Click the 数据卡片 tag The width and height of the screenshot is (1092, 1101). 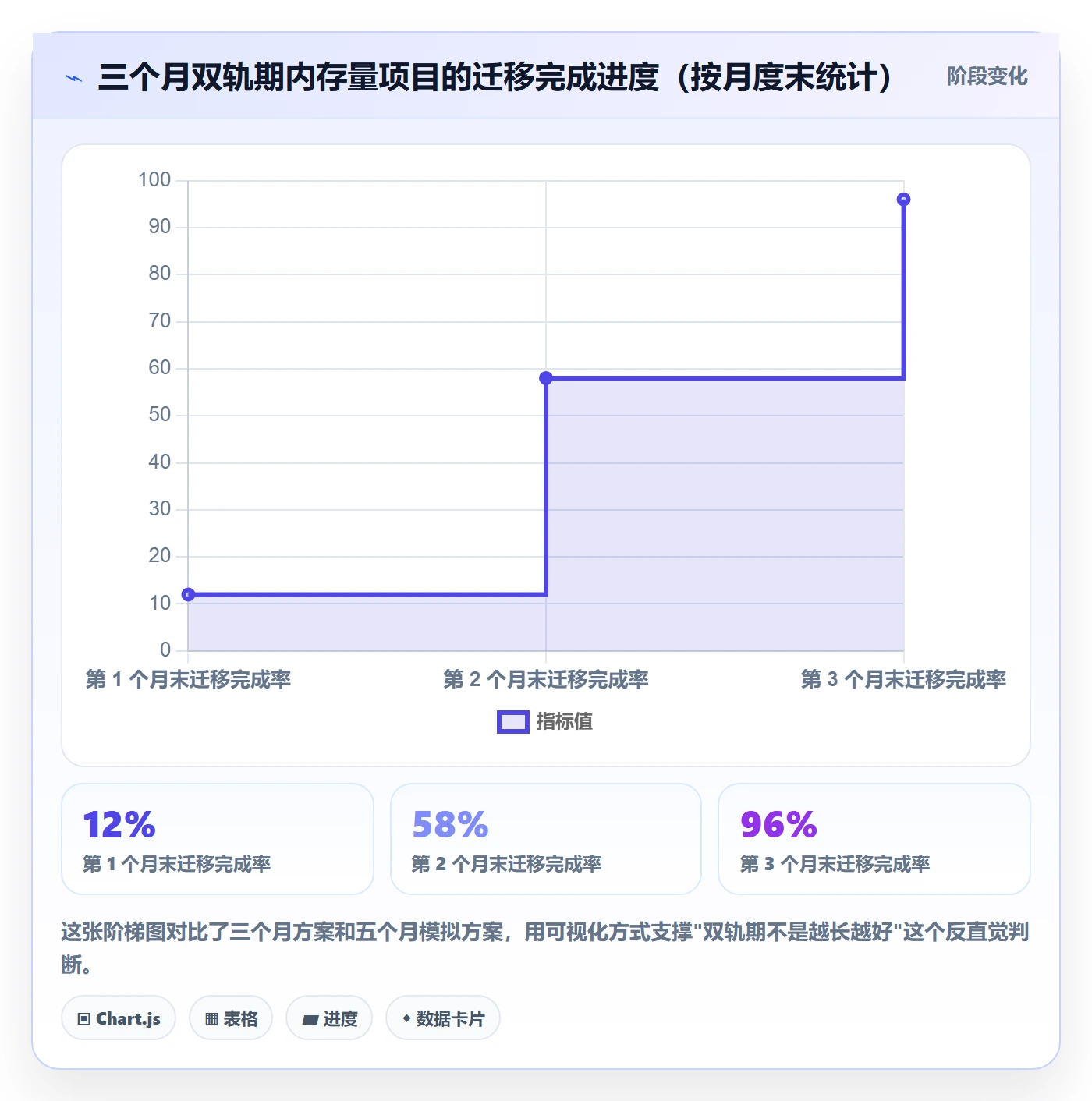coord(443,1018)
